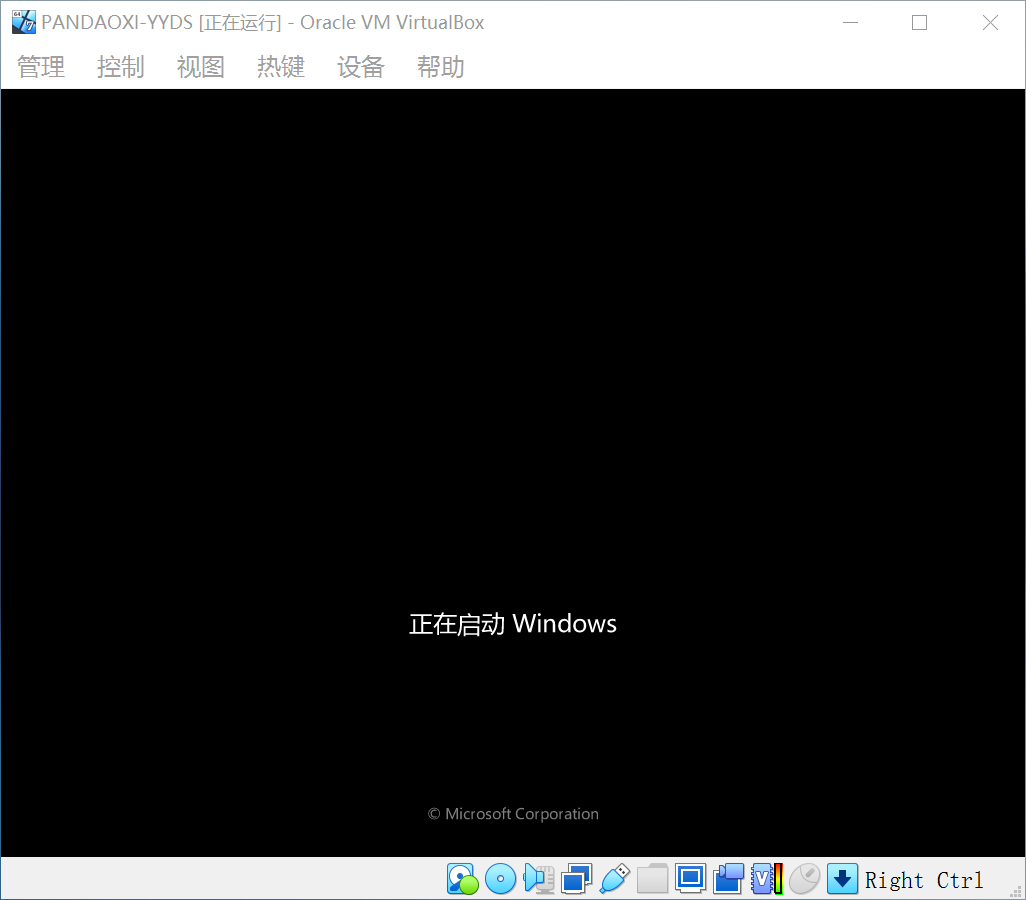The width and height of the screenshot is (1026, 900).
Task: Maximize the VirtualBox window
Action: pyautogui.click(x=919, y=22)
